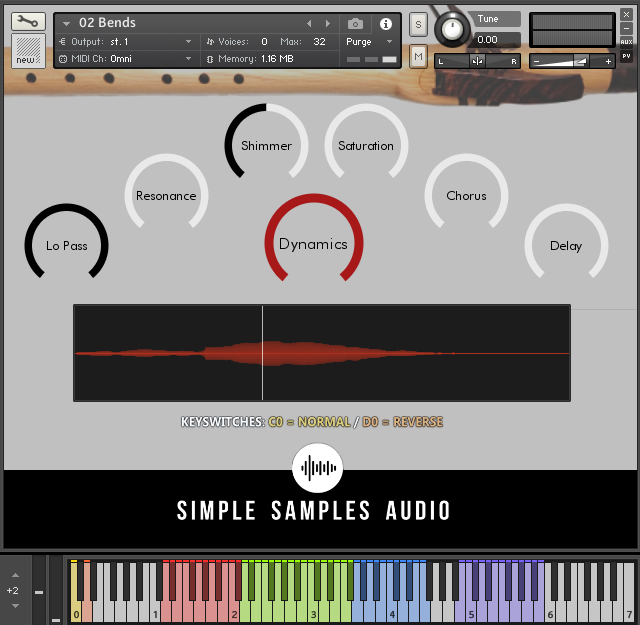
Task: Click the mod wheel strip
Action: pos(56,590)
